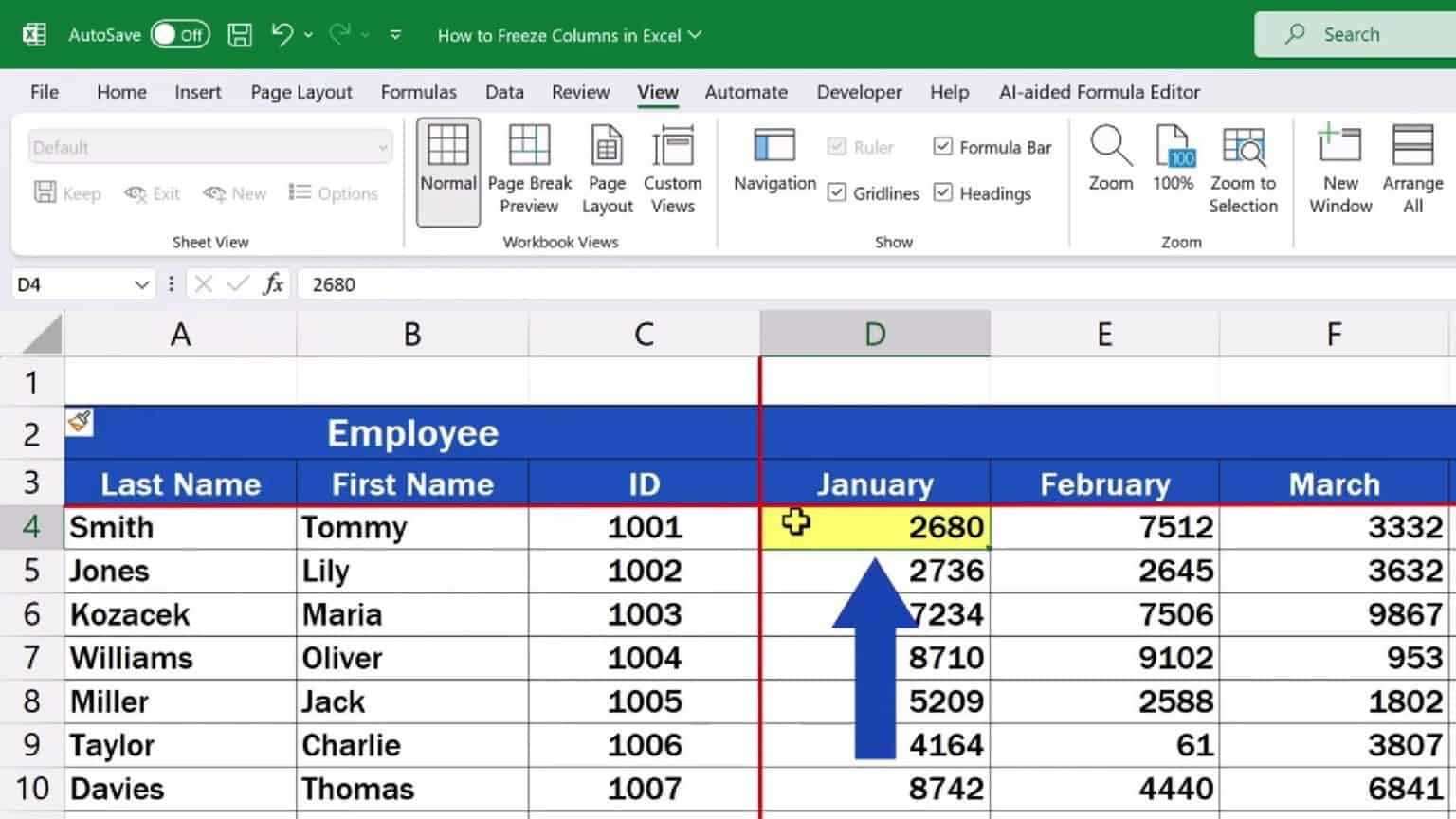Click in the Search box

1356,33
